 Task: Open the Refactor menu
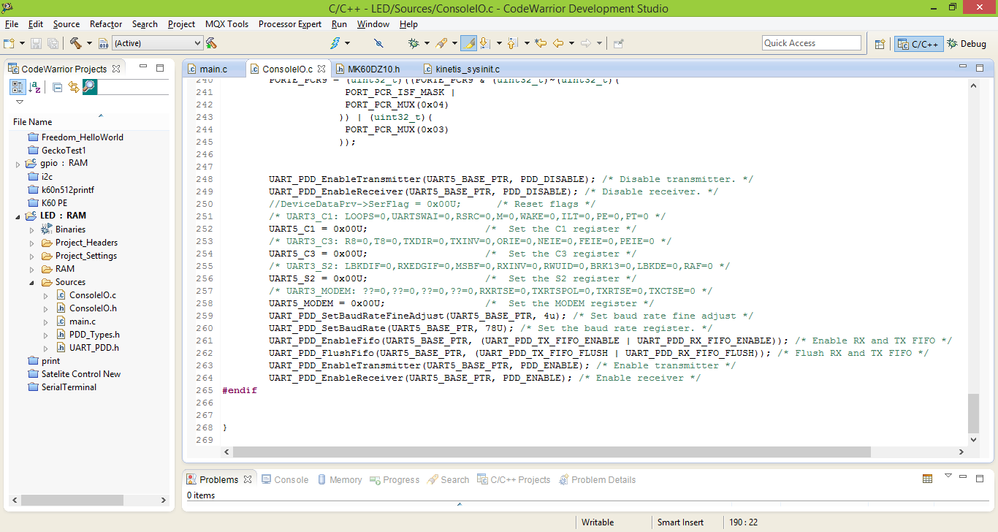pos(106,24)
